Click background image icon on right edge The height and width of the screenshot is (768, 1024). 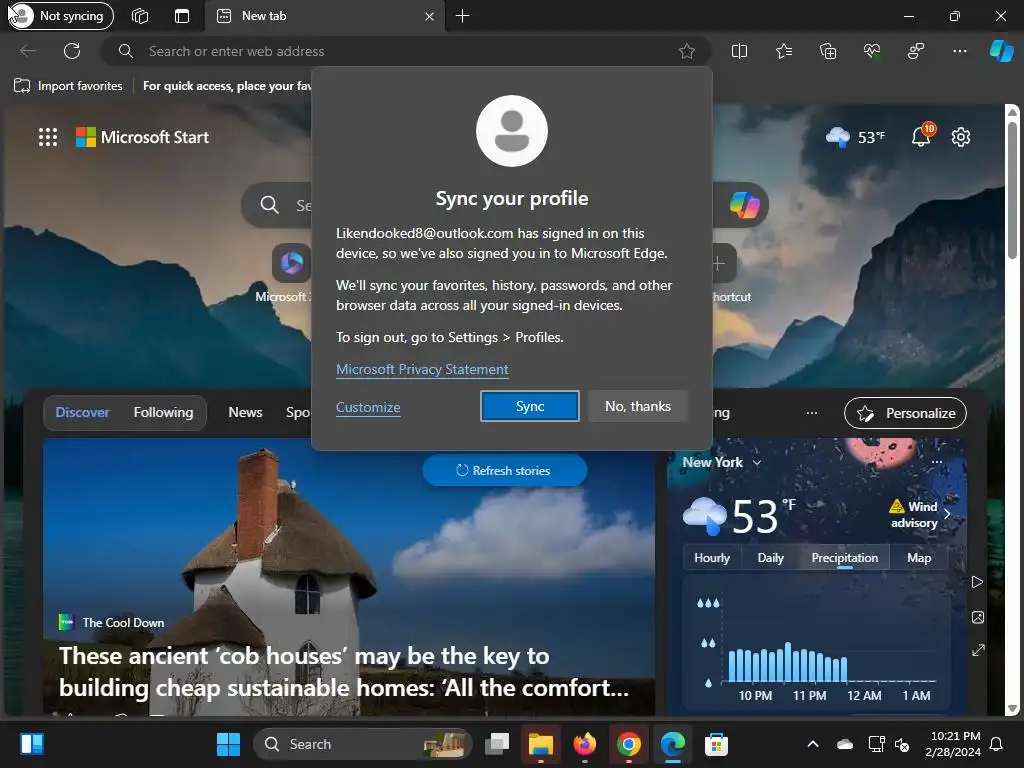(978, 617)
